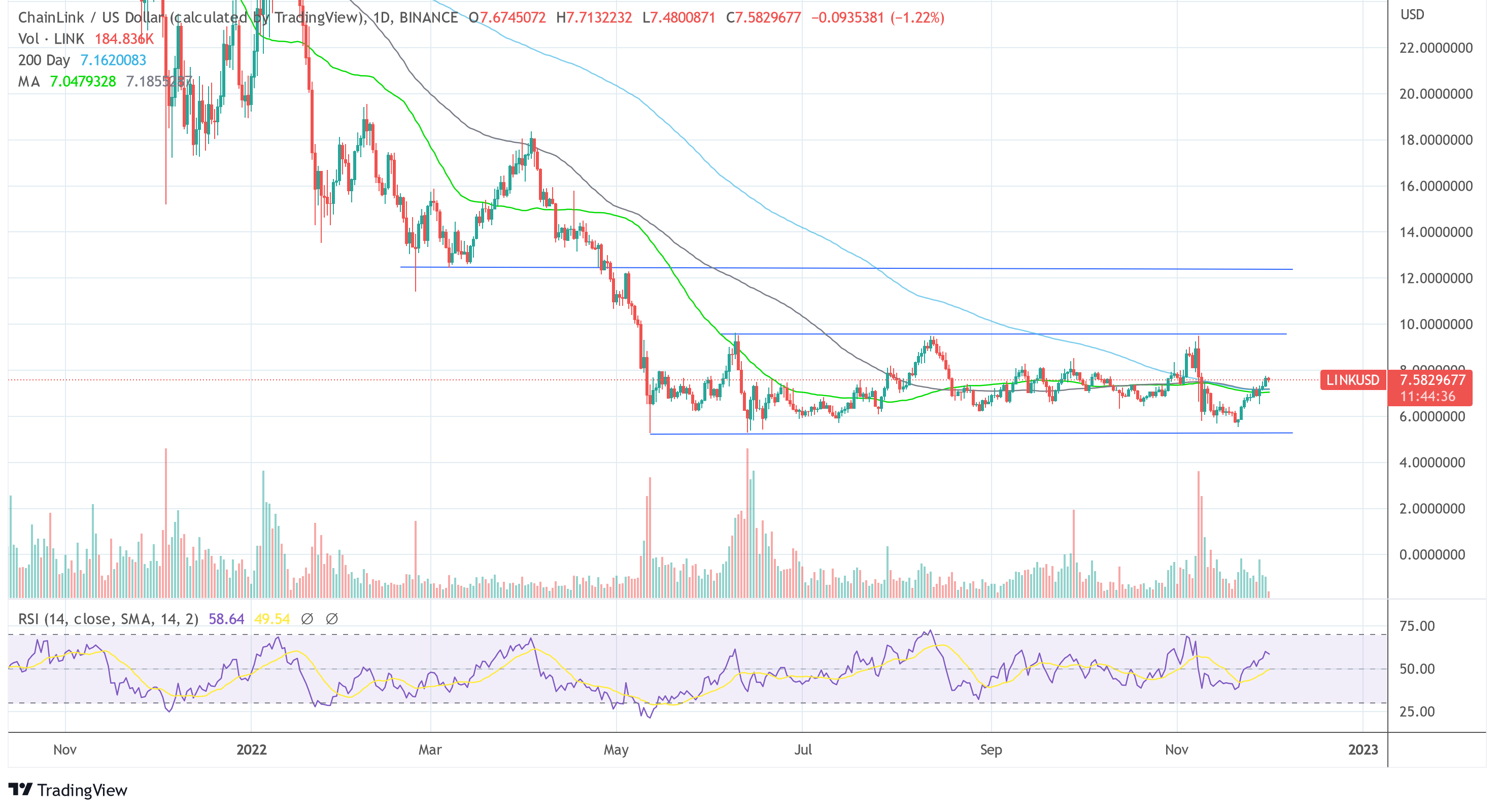Click the 0.0000000 price axis label
This screenshot has width=1499, height=812.
1432,554
